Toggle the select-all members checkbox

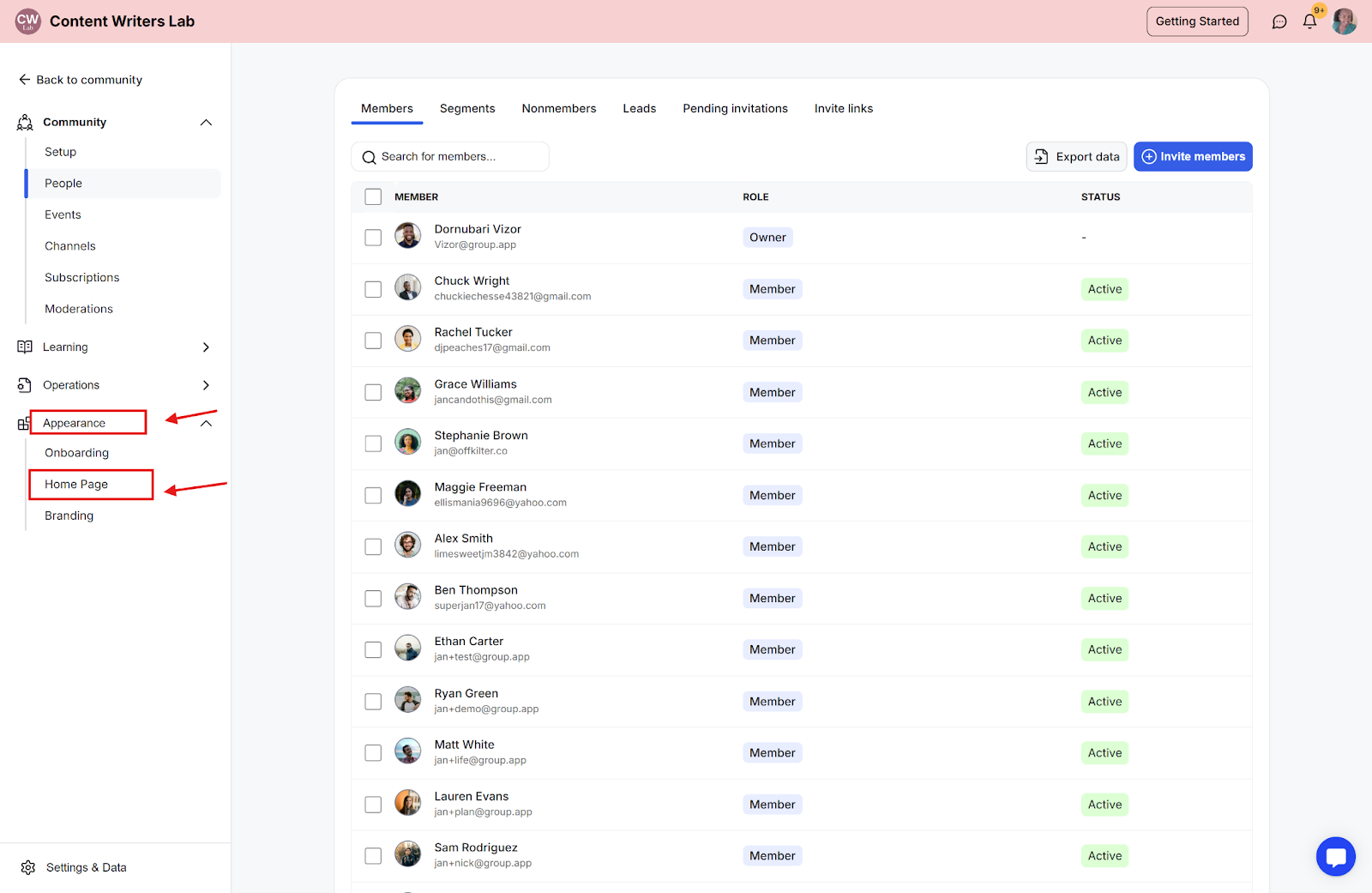coord(373,196)
